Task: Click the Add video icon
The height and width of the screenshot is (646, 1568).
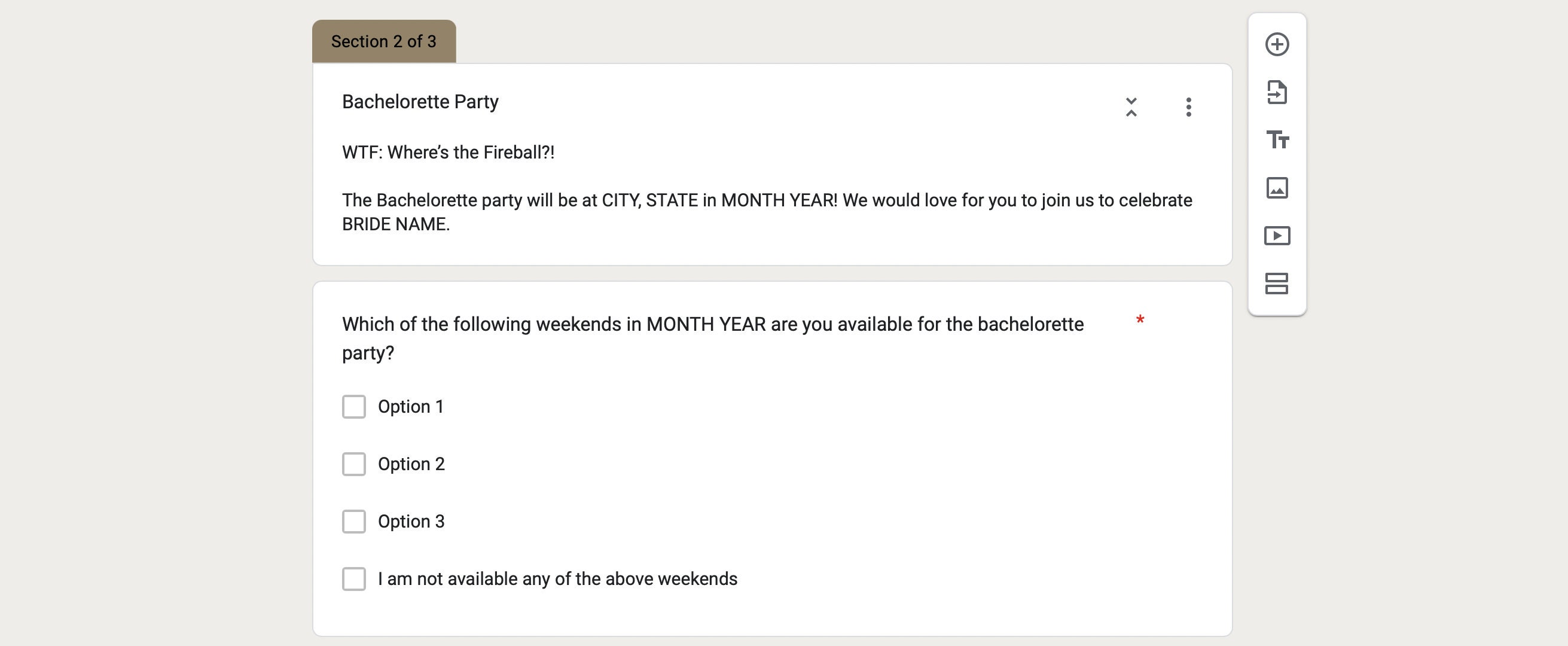Action: [1277, 236]
